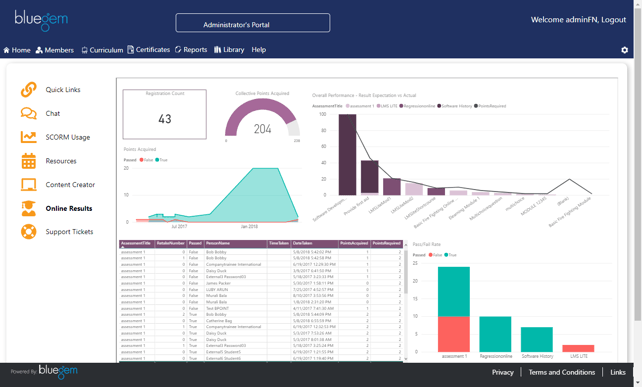Click the Regressiononline bar in Pass/Fail chart
The height and width of the screenshot is (387, 642).
point(495,334)
